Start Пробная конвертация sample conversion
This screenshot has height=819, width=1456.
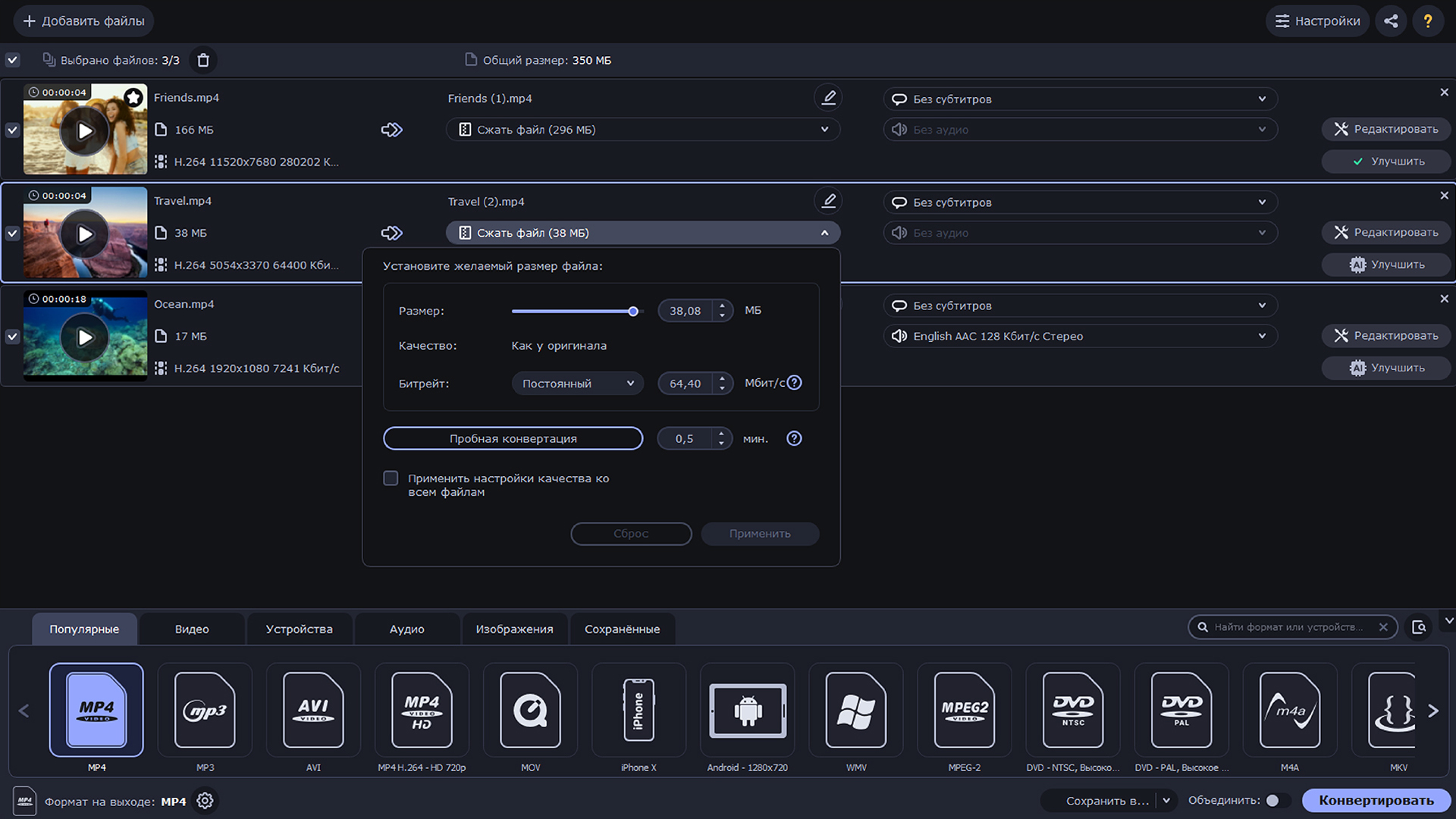tap(513, 438)
